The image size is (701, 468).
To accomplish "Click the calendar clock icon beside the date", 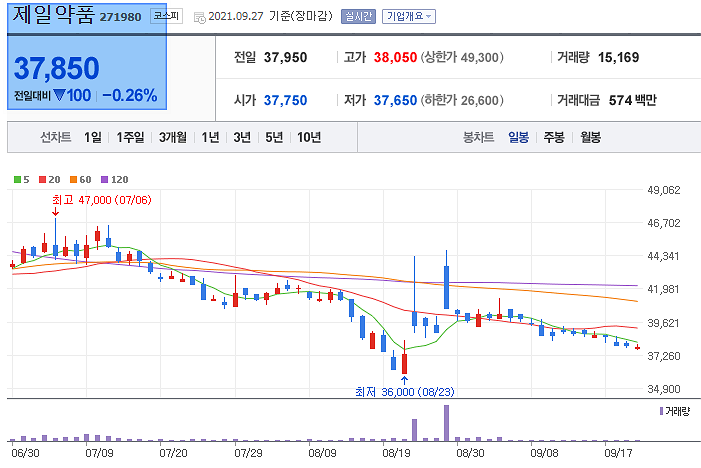I will point(199,17).
